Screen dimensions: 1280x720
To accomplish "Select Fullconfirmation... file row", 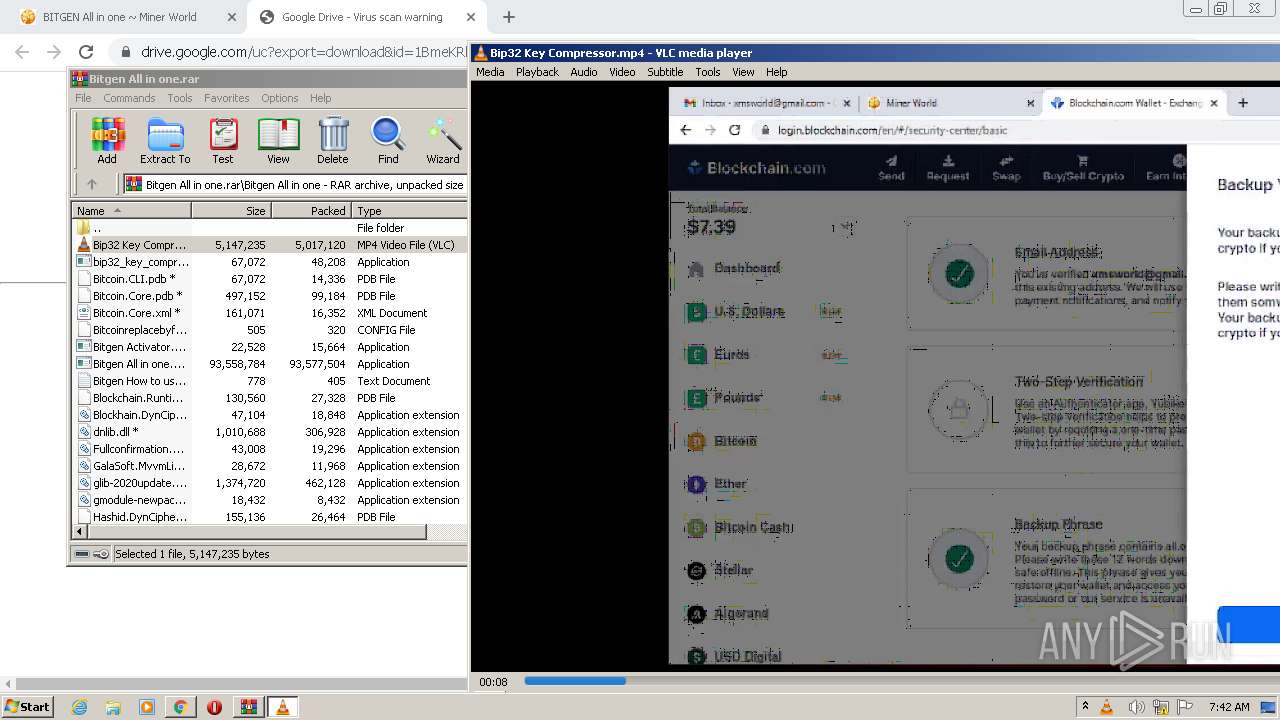I will tap(270, 449).
